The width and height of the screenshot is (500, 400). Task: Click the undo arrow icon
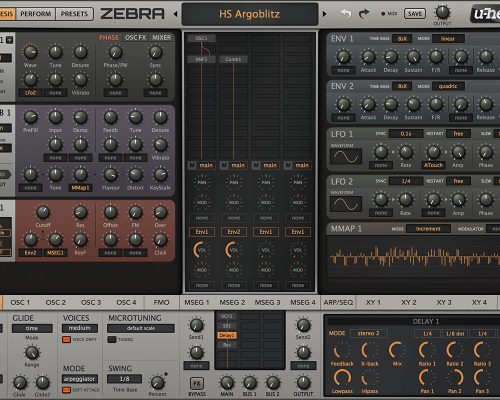[346, 14]
